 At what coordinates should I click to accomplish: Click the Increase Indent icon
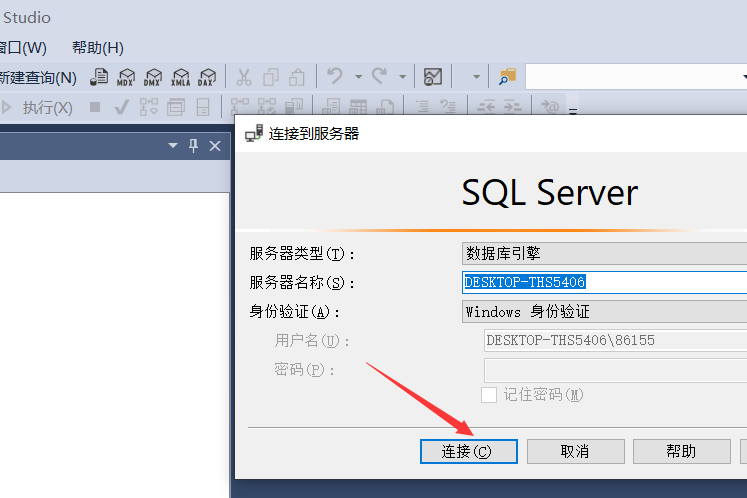tap(512, 107)
